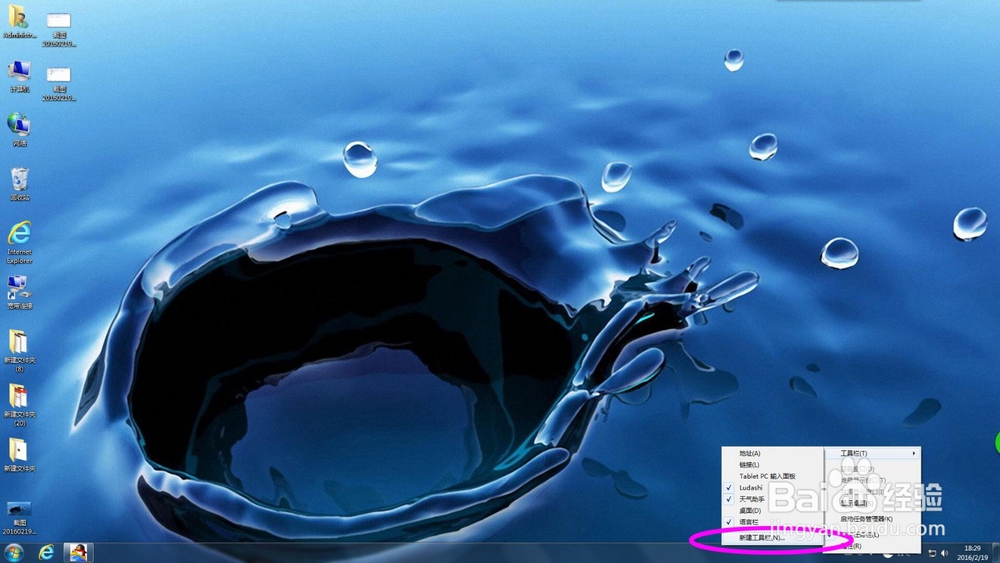
Task: Open the 回收站 Recycle Bin icon
Action: click(x=19, y=184)
